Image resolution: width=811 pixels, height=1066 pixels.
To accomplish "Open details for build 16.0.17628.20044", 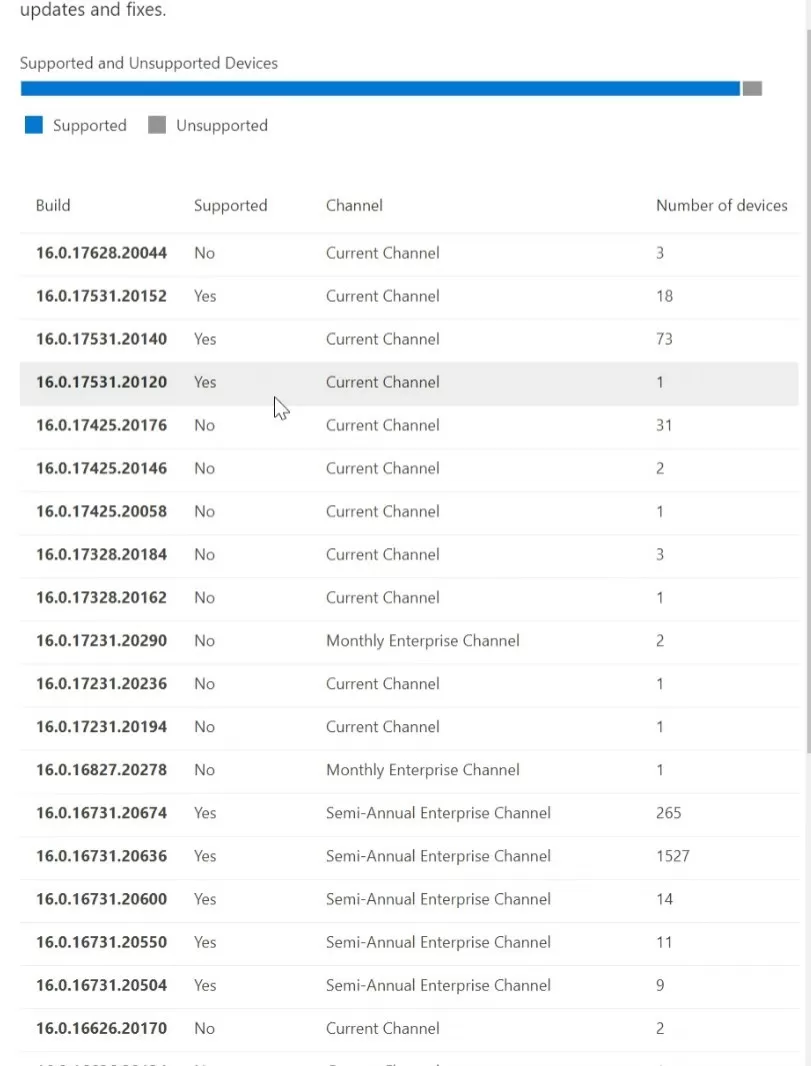I will coord(100,253).
